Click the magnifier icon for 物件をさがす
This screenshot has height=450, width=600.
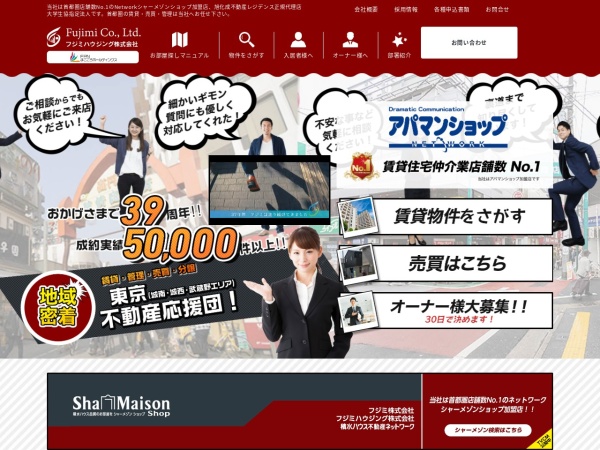(x=246, y=39)
